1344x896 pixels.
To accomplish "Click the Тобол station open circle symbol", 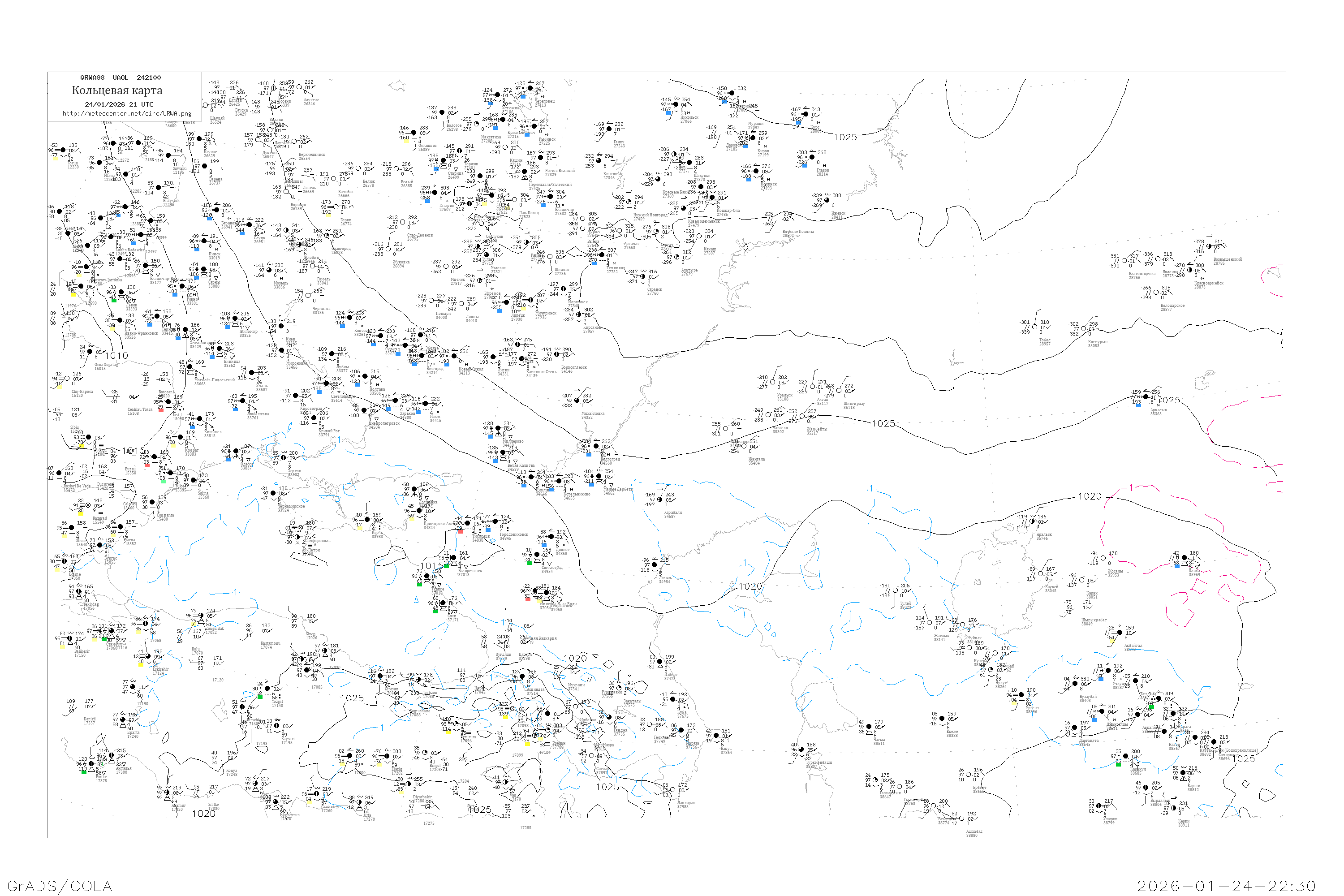I will point(1034,327).
